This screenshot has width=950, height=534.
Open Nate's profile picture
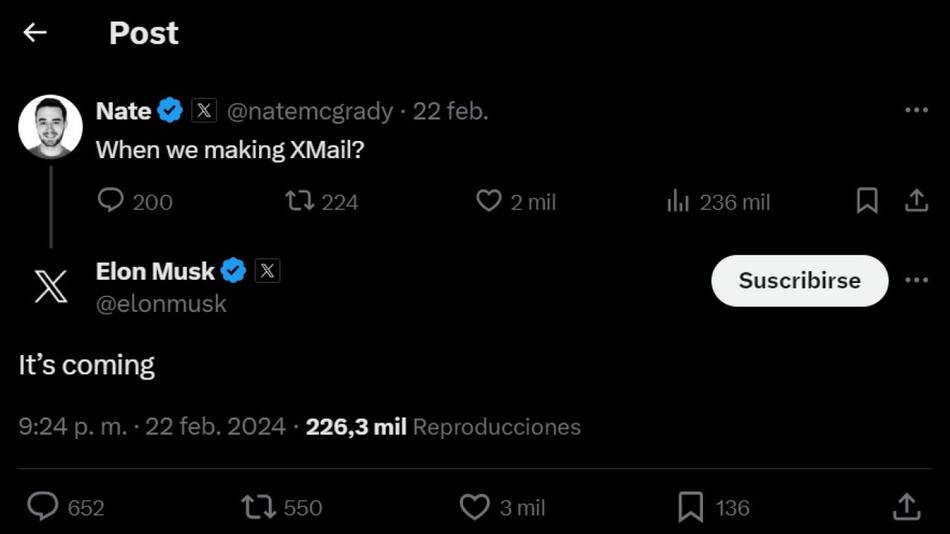50,126
